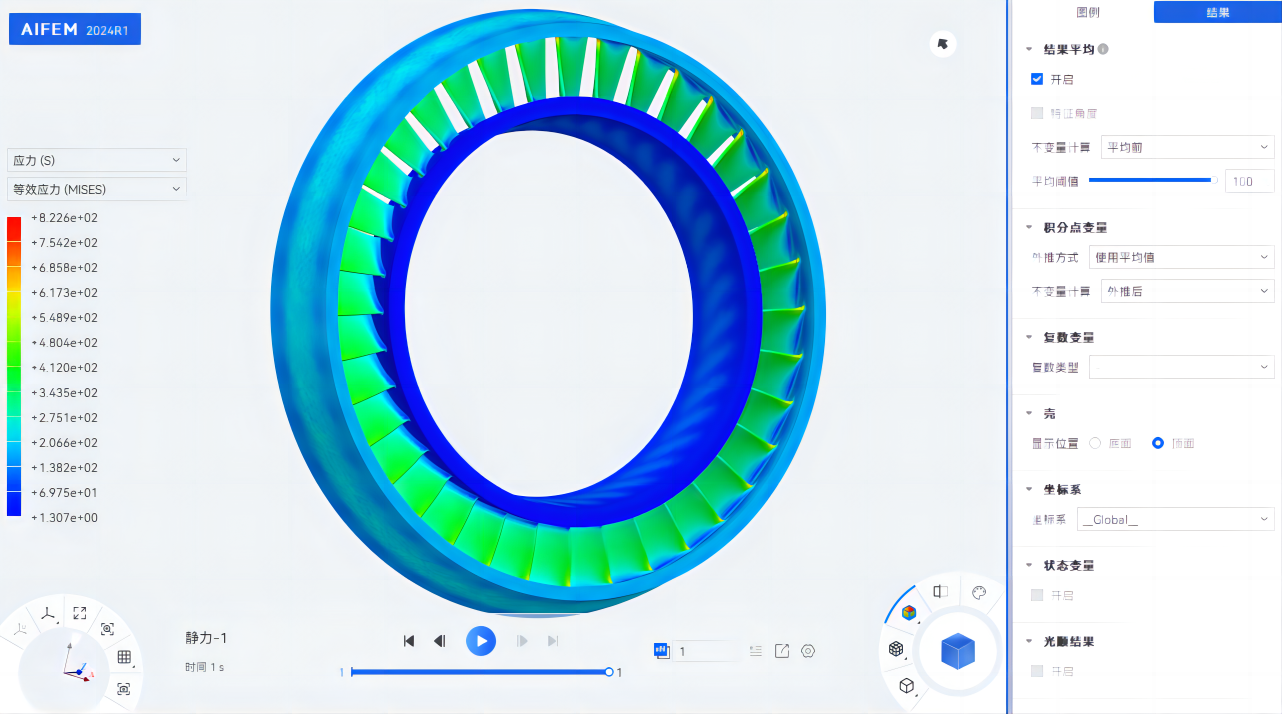This screenshot has height=714, width=1282.
Task: Click the frame number input field
Action: click(704, 651)
